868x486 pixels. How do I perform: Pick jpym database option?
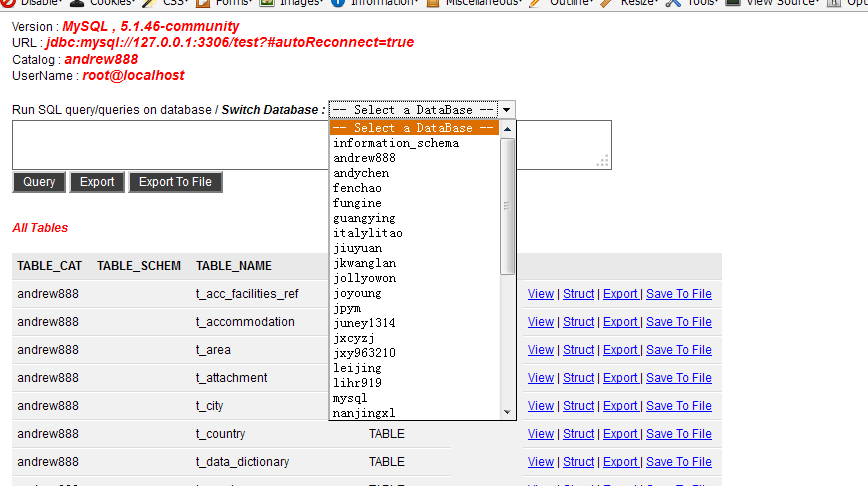point(414,308)
